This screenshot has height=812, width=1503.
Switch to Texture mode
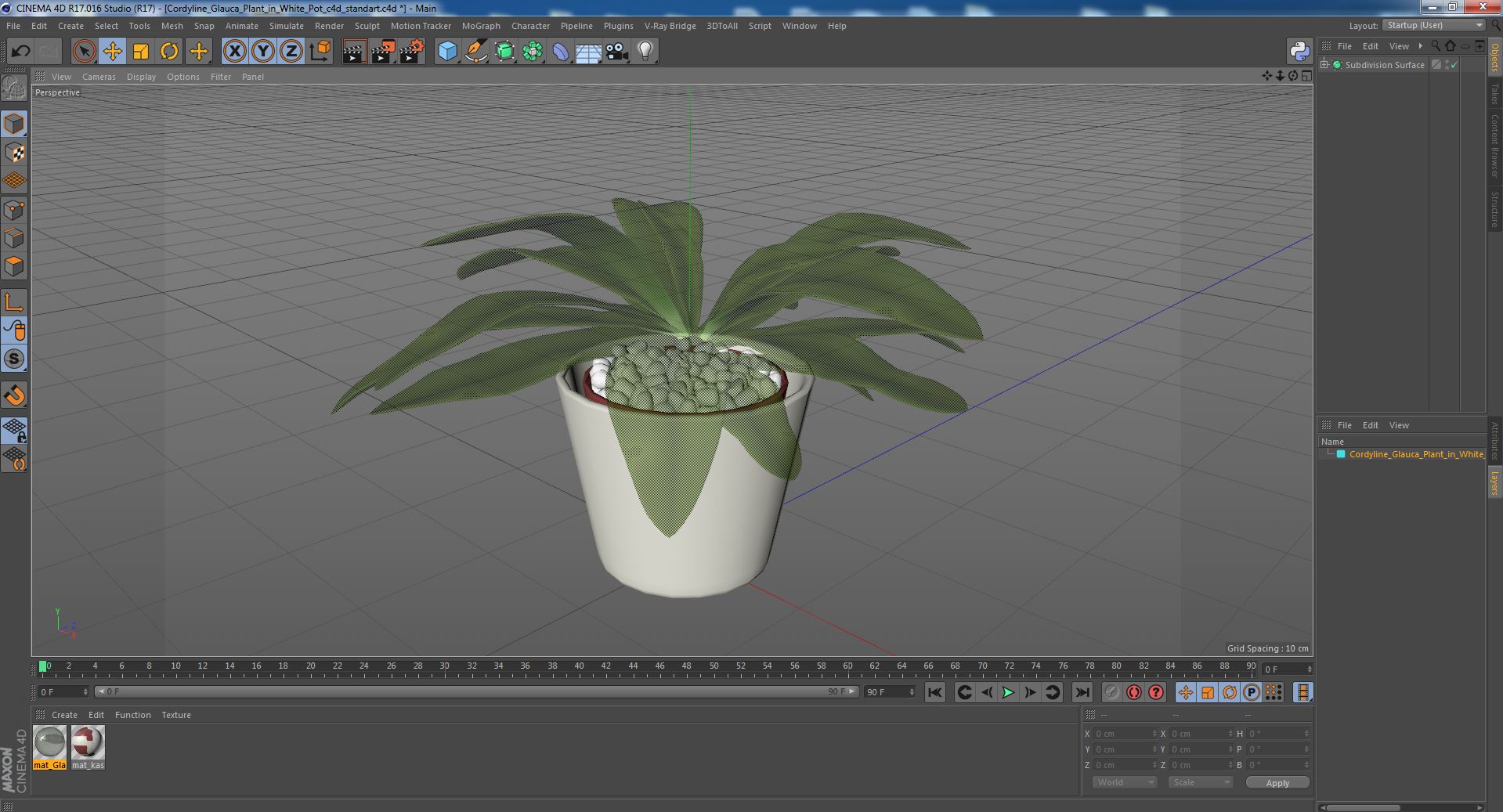(x=14, y=153)
